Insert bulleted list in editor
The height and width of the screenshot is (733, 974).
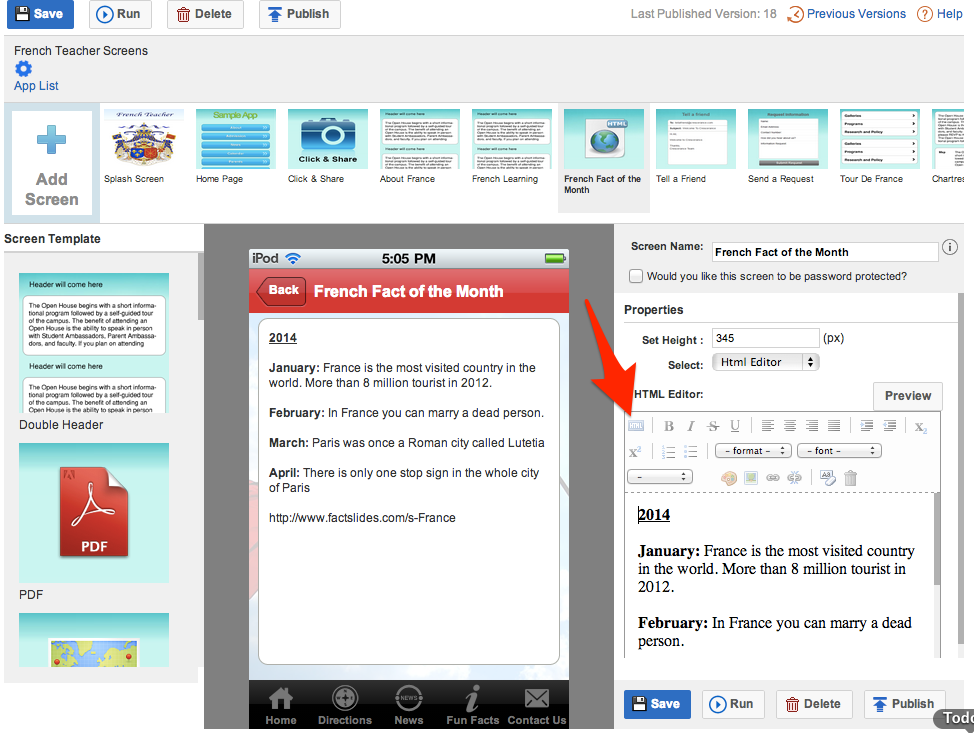(x=690, y=452)
